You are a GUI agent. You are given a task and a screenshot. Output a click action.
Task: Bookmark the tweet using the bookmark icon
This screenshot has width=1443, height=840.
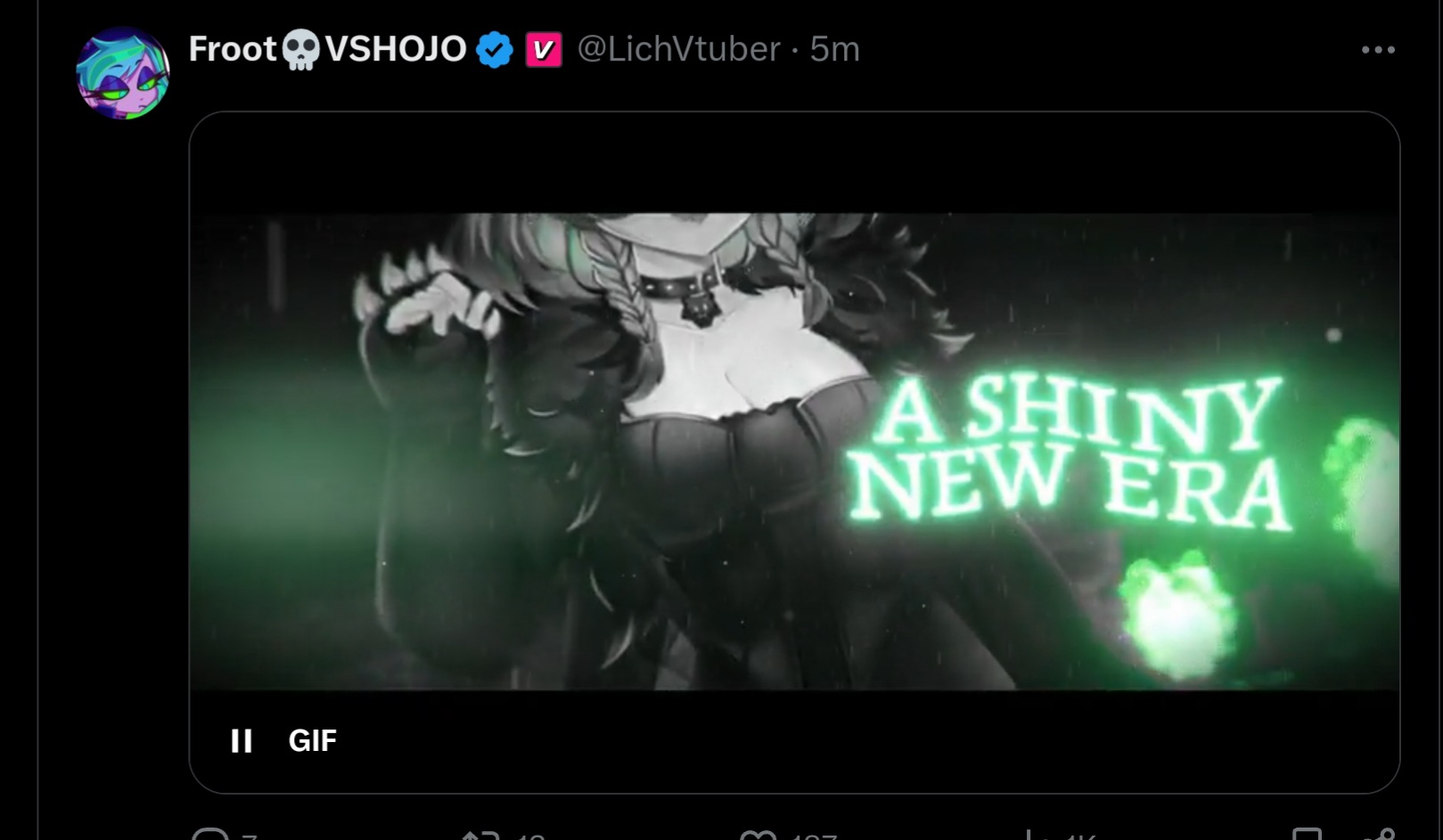coord(1307,834)
